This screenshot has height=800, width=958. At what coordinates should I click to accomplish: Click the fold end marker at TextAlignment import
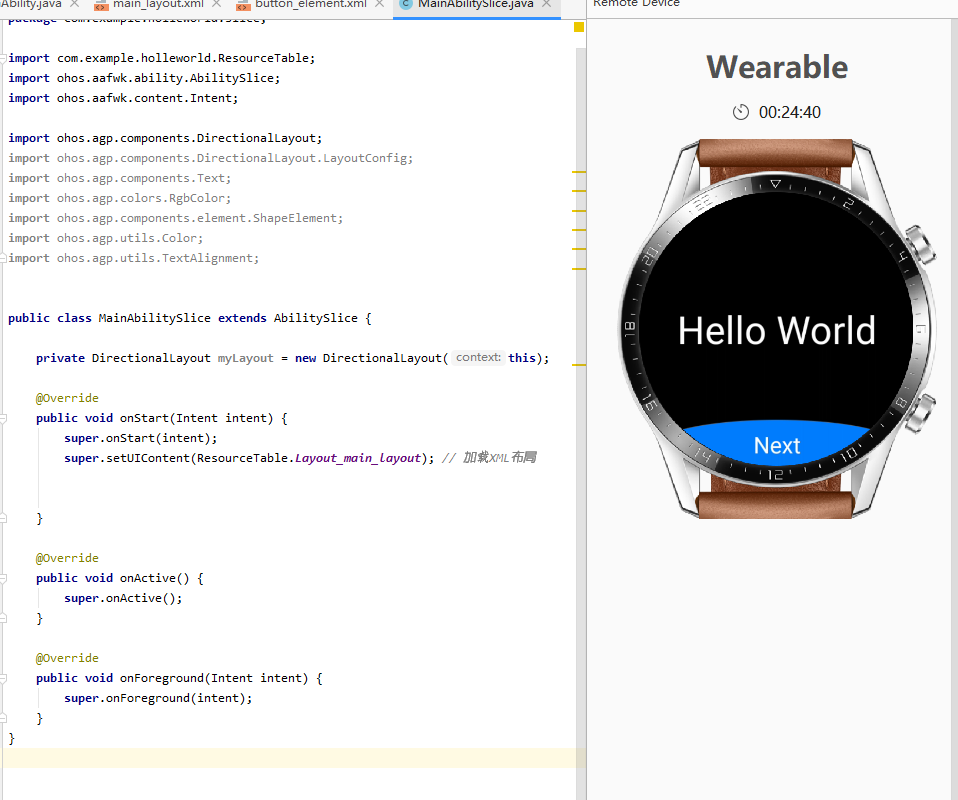tap(3, 259)
